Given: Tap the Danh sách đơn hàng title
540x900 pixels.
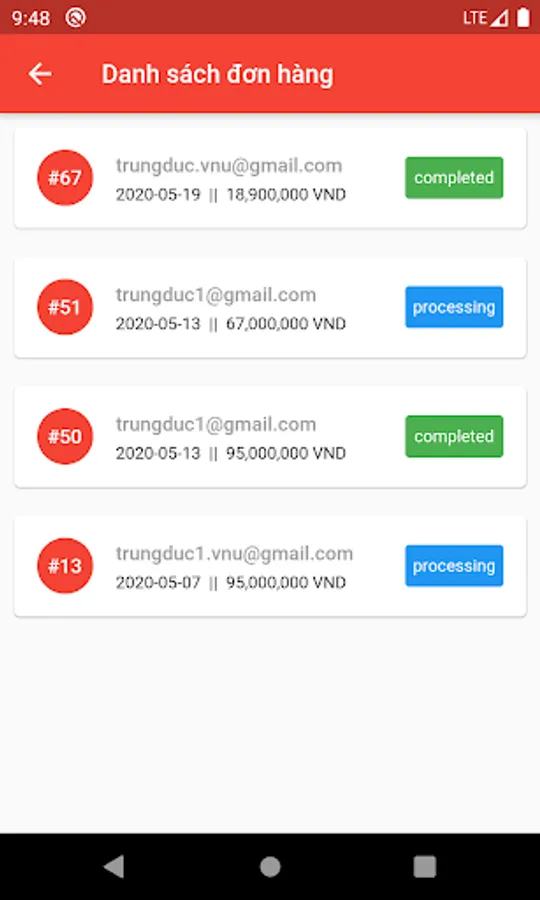Looking at the screenshot, I should (217, 75).
